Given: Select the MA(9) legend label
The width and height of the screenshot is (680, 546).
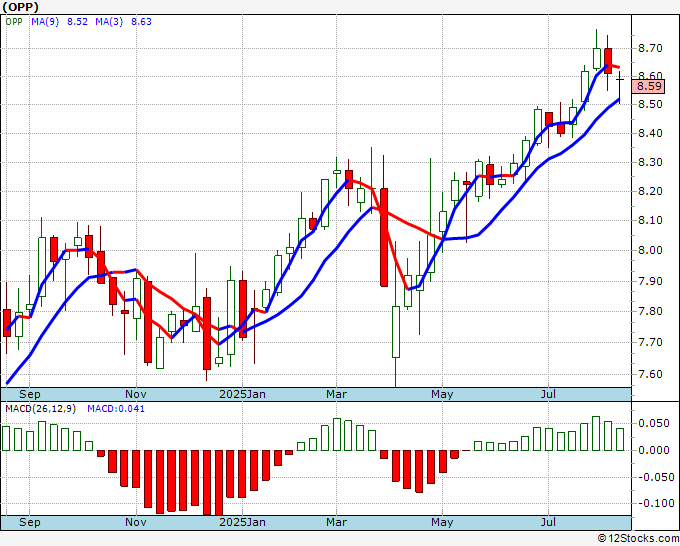Looking at the screenshot, I should coord(45,22).
